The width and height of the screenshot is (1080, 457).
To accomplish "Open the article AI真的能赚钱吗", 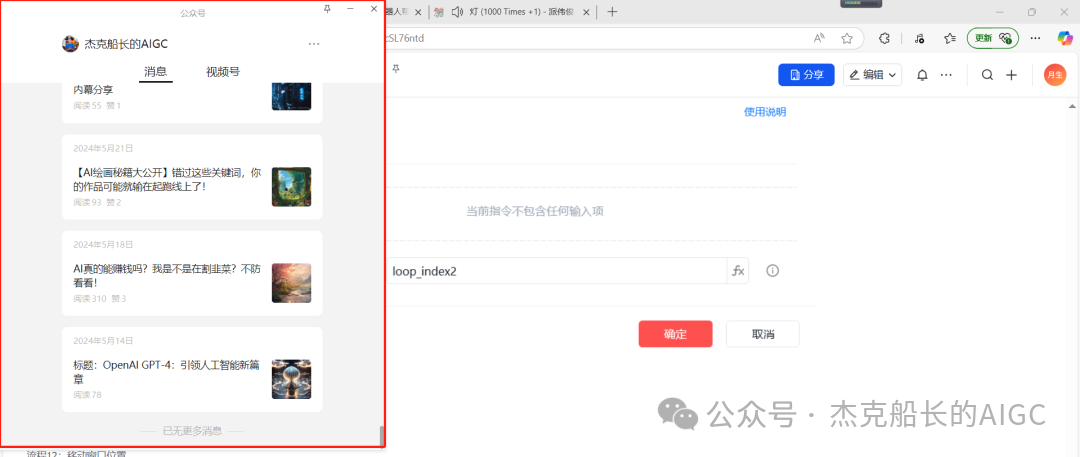I will [x=192, y=274].
